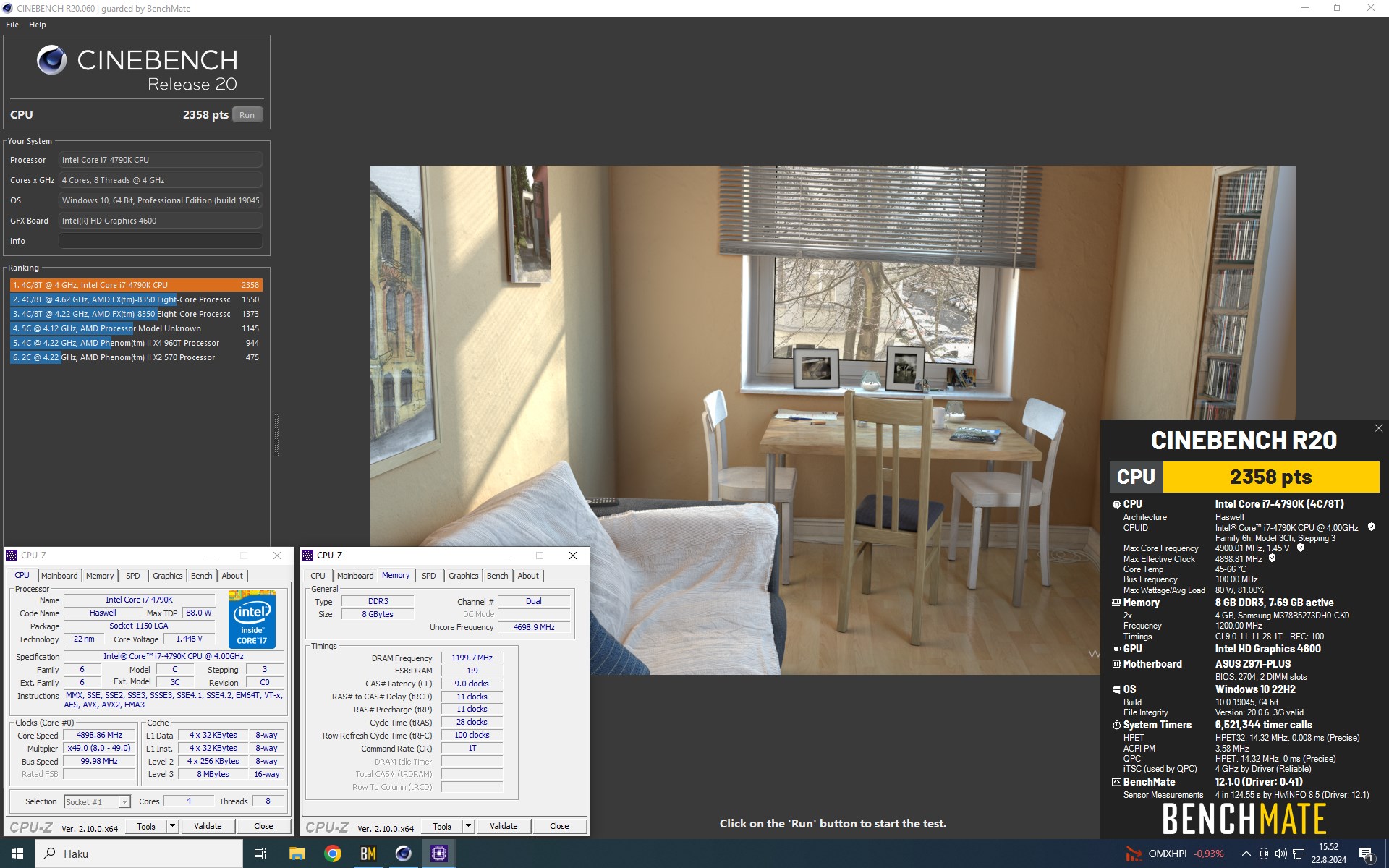
Task: Open Graphics tab in left CPU-Z window
Action: 168,576
